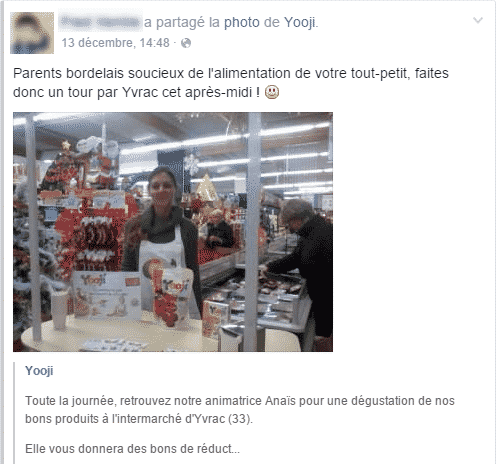
Task: Click the post text mentioning Yvrac
Action: pyautogui.click(x=231, y=83)
